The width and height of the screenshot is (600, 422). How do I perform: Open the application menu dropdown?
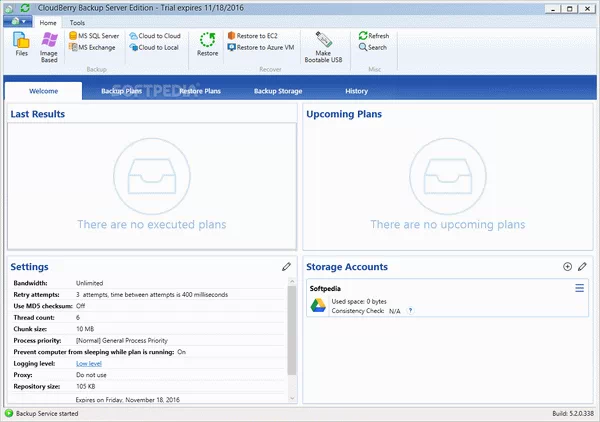pos(17,21)
